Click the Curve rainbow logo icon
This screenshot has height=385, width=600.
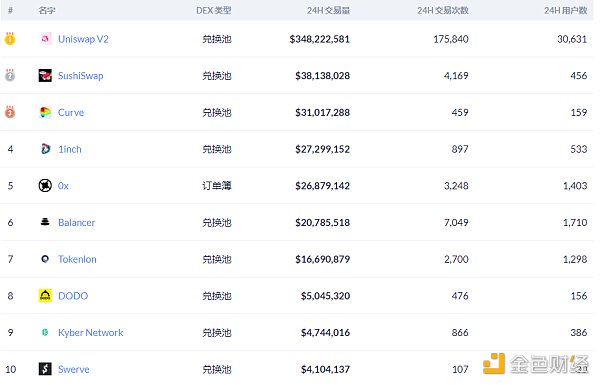(45, 112)
